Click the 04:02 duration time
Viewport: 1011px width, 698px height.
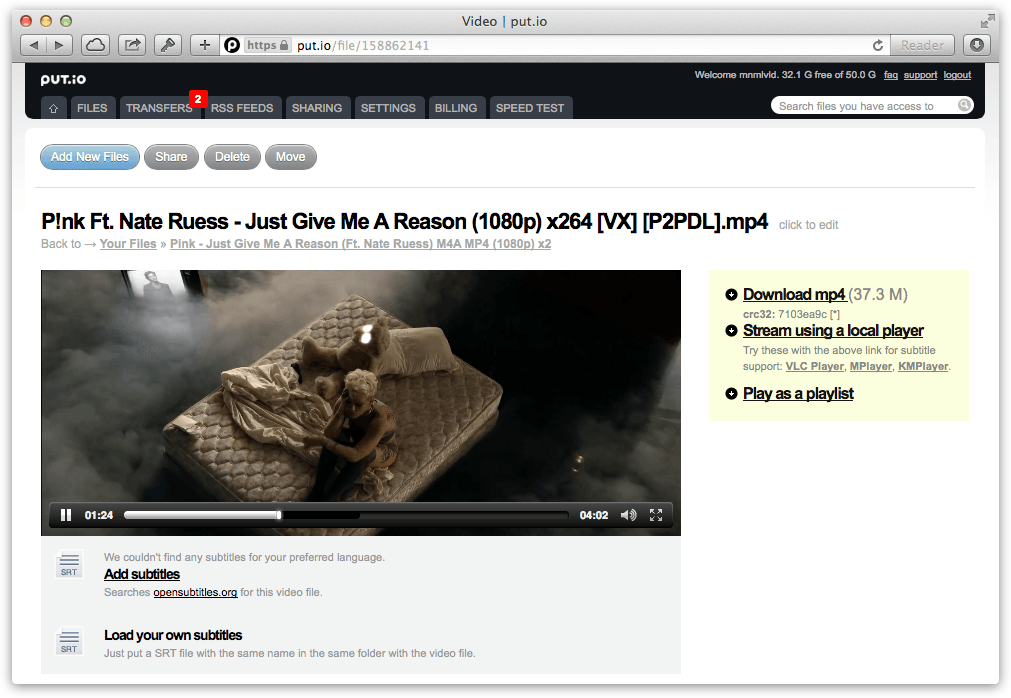(x=593, y=515)
